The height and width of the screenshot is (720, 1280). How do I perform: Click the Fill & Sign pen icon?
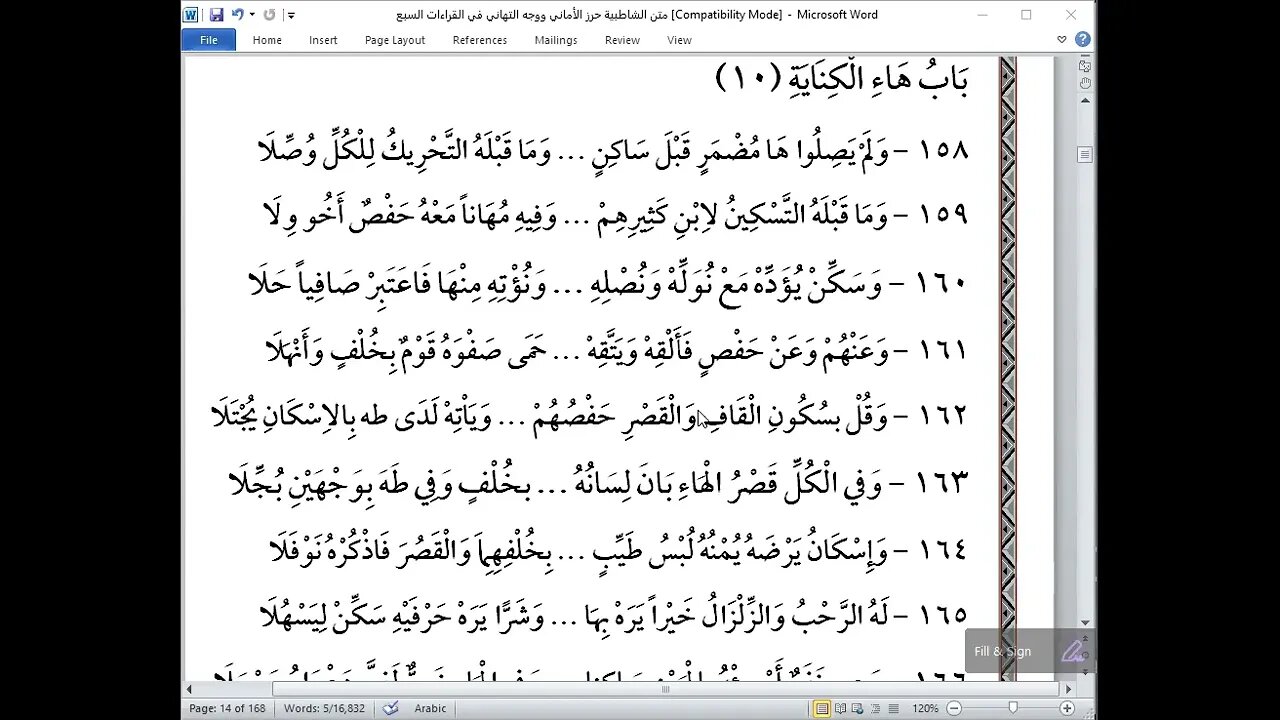coord(1072,652)
